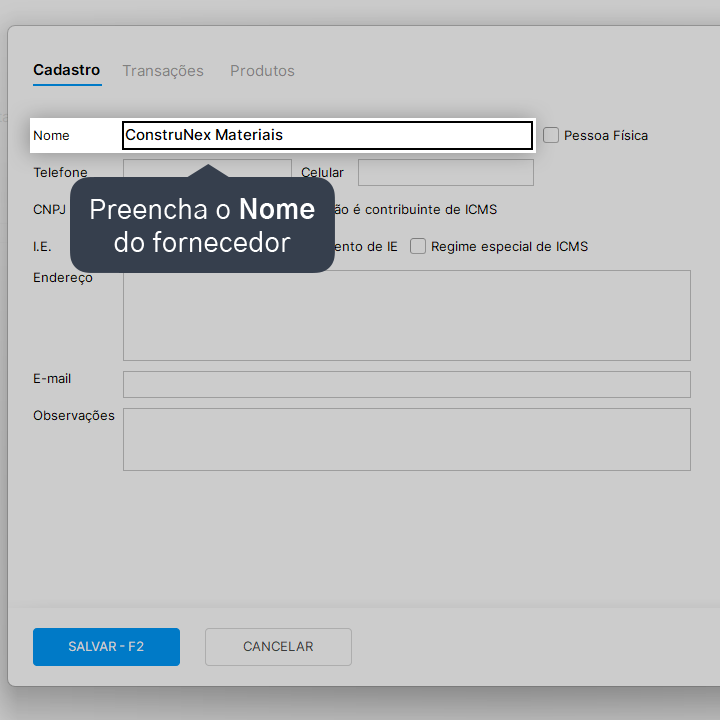Click inside the Endereço text area
This screenshot has height=720, width=720.
pos(406,315)
